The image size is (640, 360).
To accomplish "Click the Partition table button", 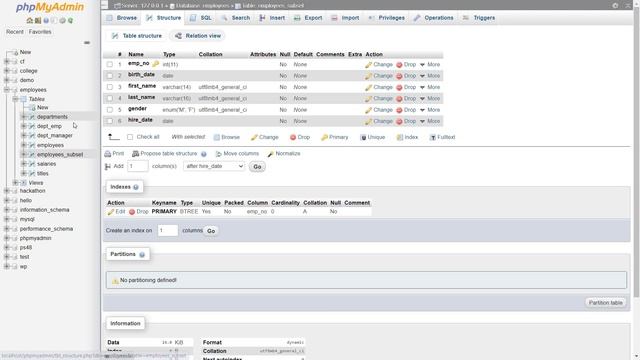I will (606, 303).
